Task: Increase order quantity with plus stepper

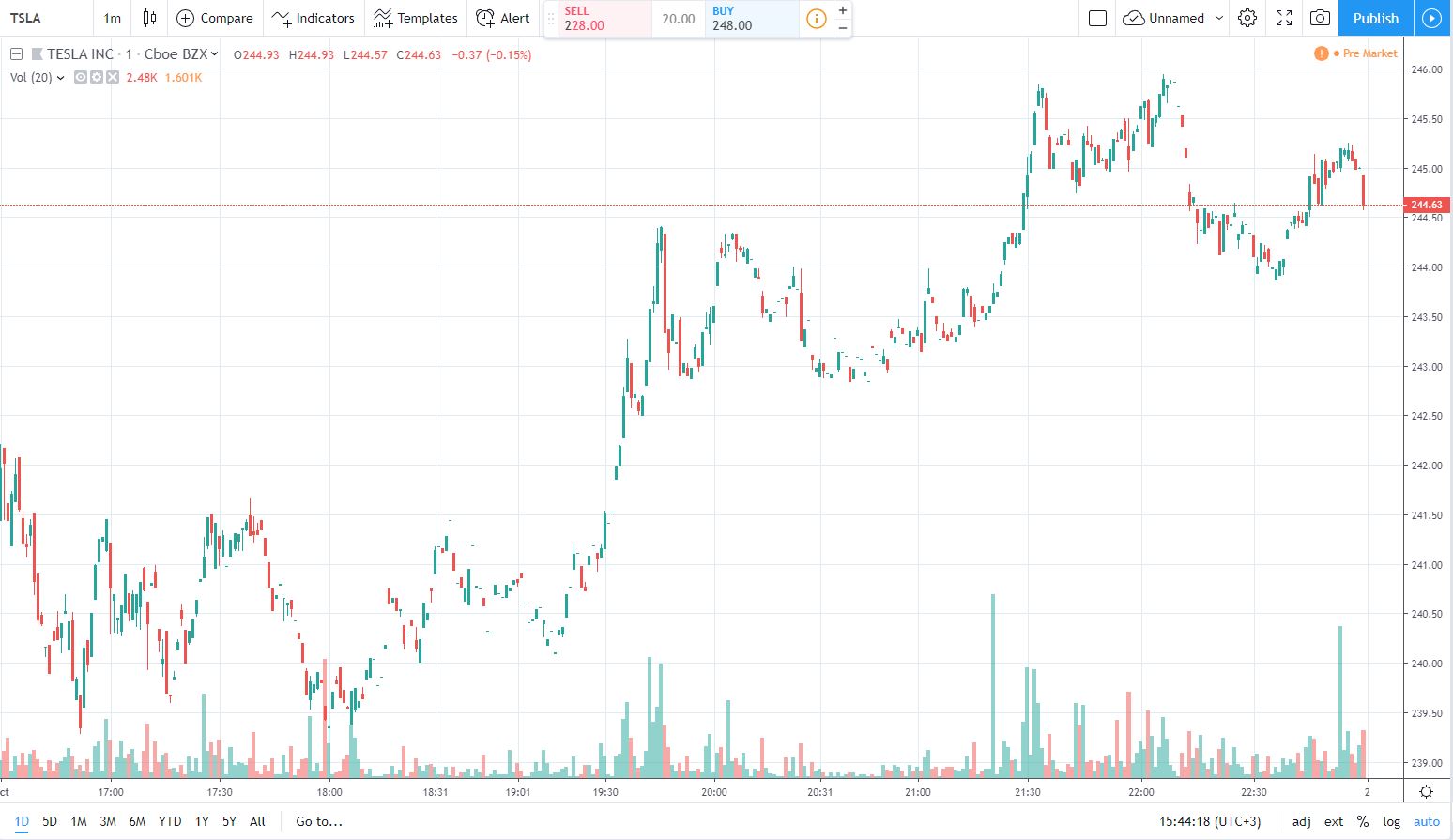Action: 843,10
